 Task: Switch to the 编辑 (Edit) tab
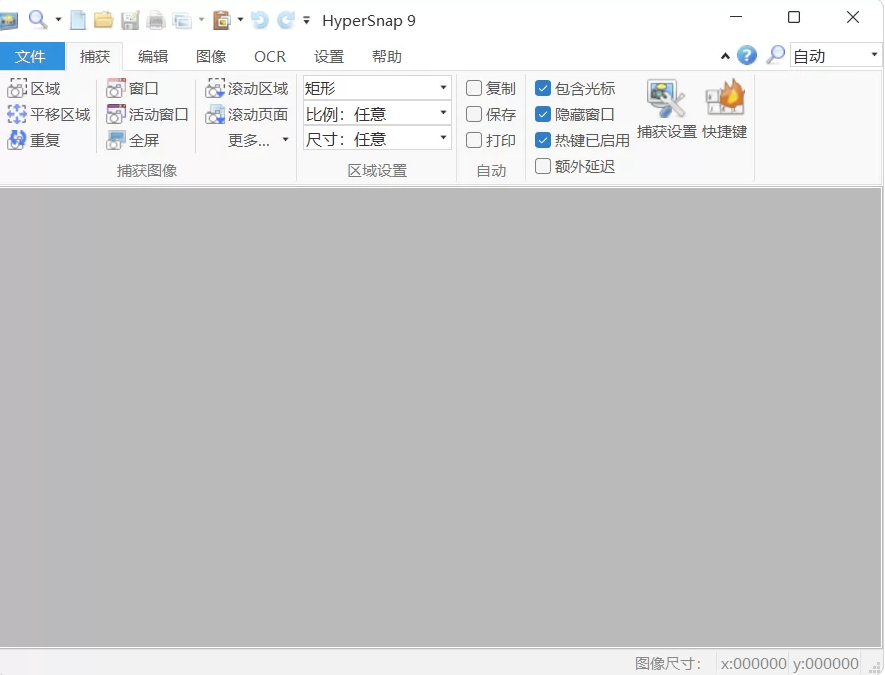coord(152,57)
